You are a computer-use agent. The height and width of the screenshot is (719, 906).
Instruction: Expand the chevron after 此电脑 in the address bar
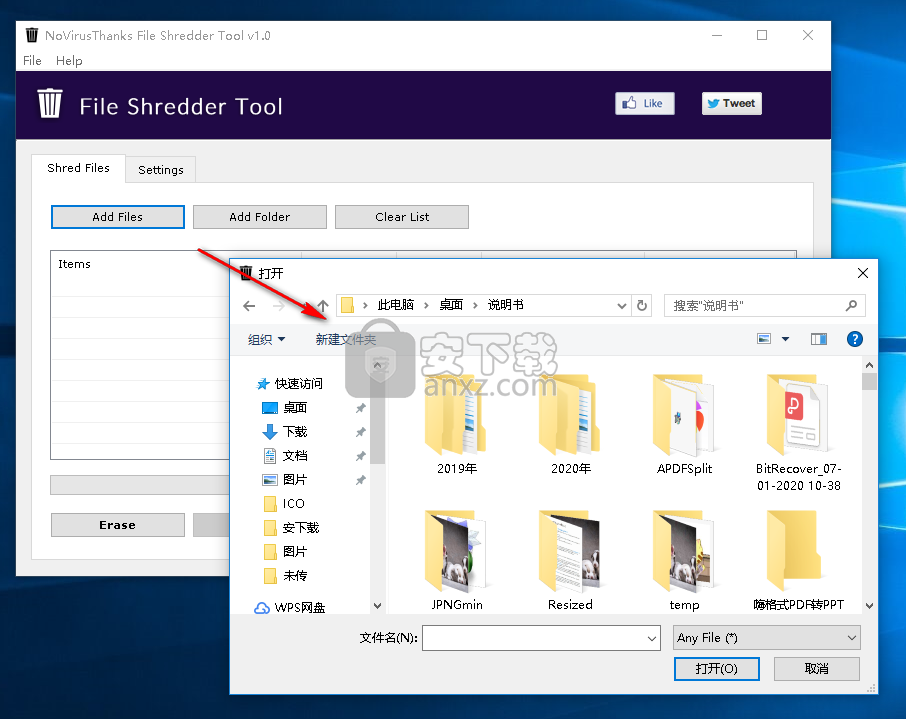(426, 305)
